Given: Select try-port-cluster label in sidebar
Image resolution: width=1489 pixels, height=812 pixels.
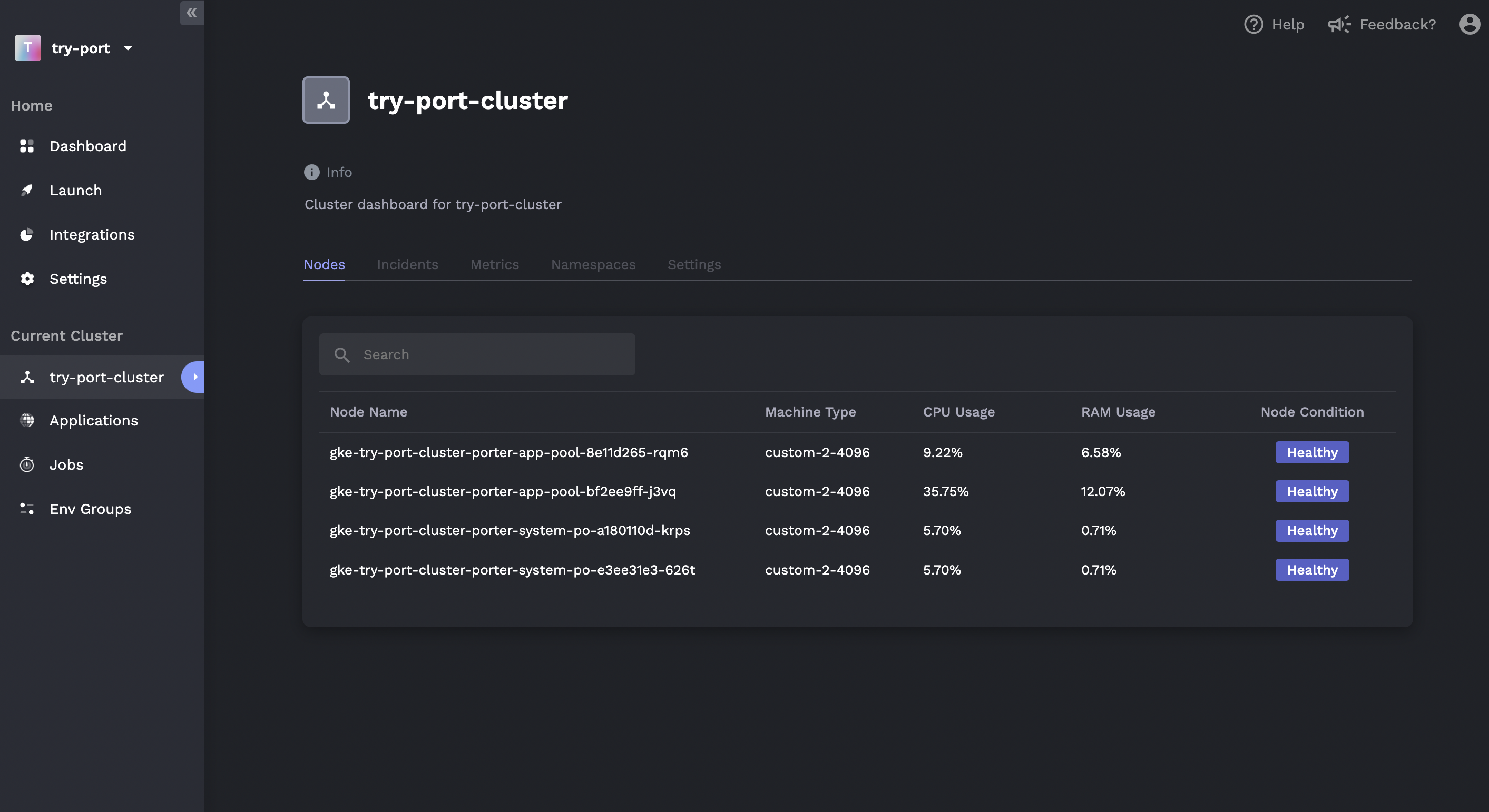Looking at the screenshot, I should click(x=107, y=377).
